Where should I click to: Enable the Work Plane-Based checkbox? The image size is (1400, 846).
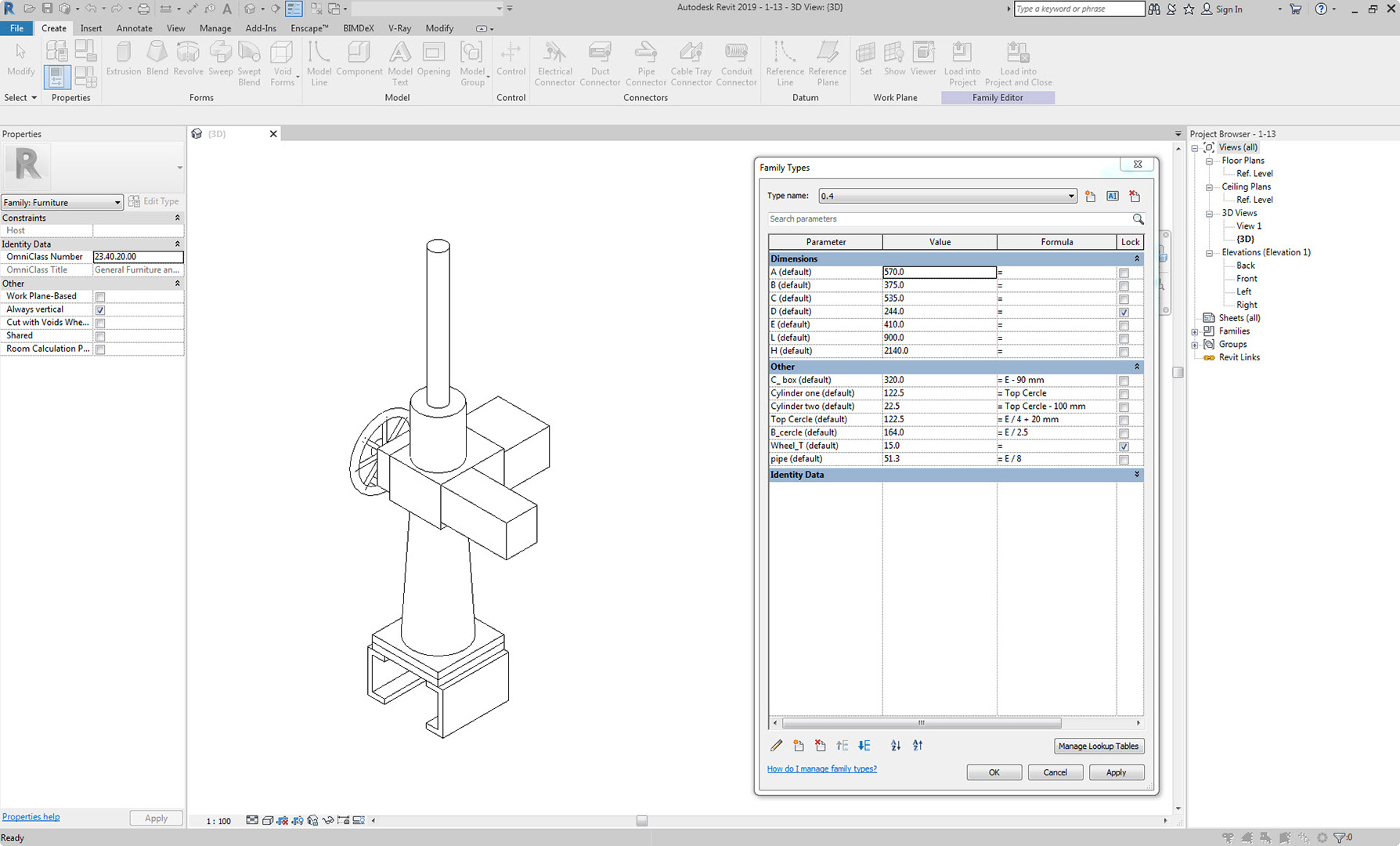click(x=100, y=297)
